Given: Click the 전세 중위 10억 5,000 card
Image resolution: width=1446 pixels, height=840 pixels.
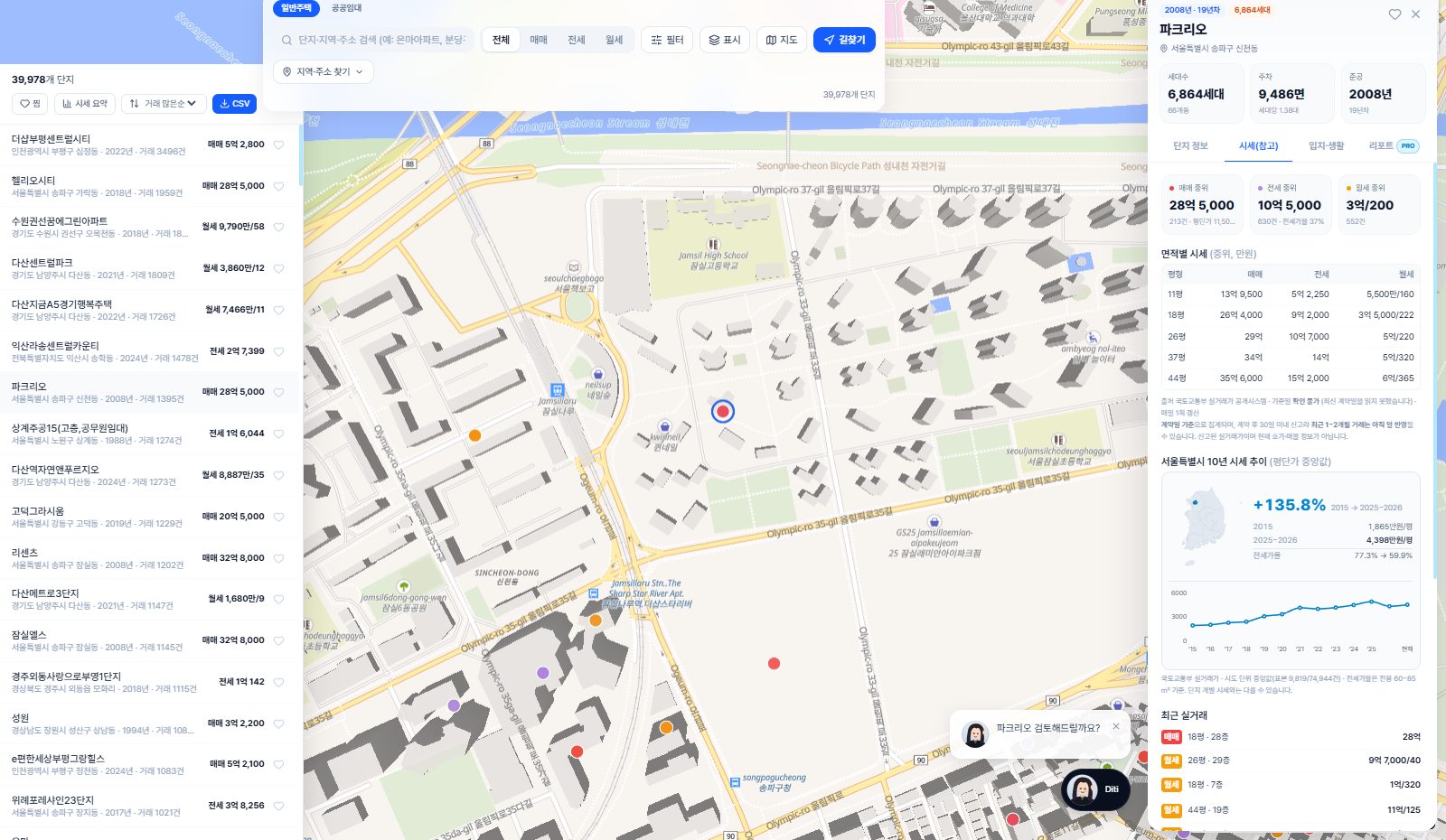Looking at the screenshot, I should click(x=1291, y=204).
